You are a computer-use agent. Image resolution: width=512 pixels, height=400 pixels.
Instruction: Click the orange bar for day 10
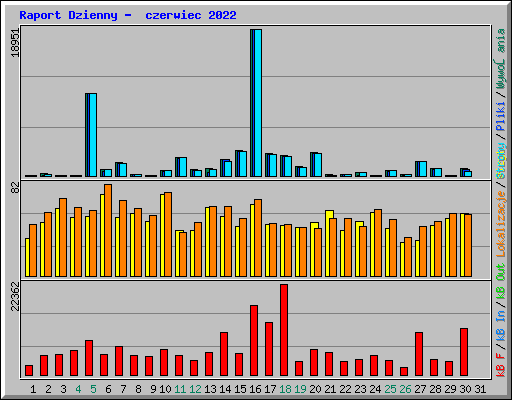[x=168, y=234]
